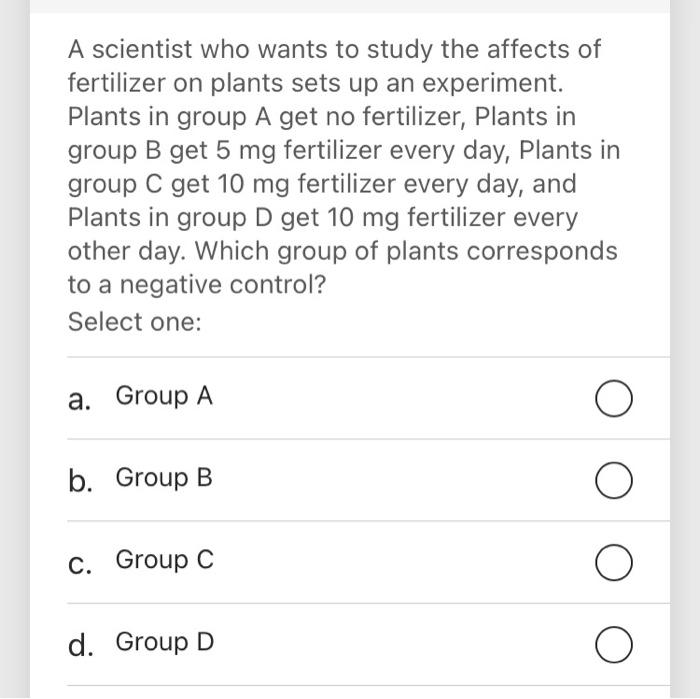Select the Group A radio button
Viewport: 700px width, 699px height.
point(613,400)
